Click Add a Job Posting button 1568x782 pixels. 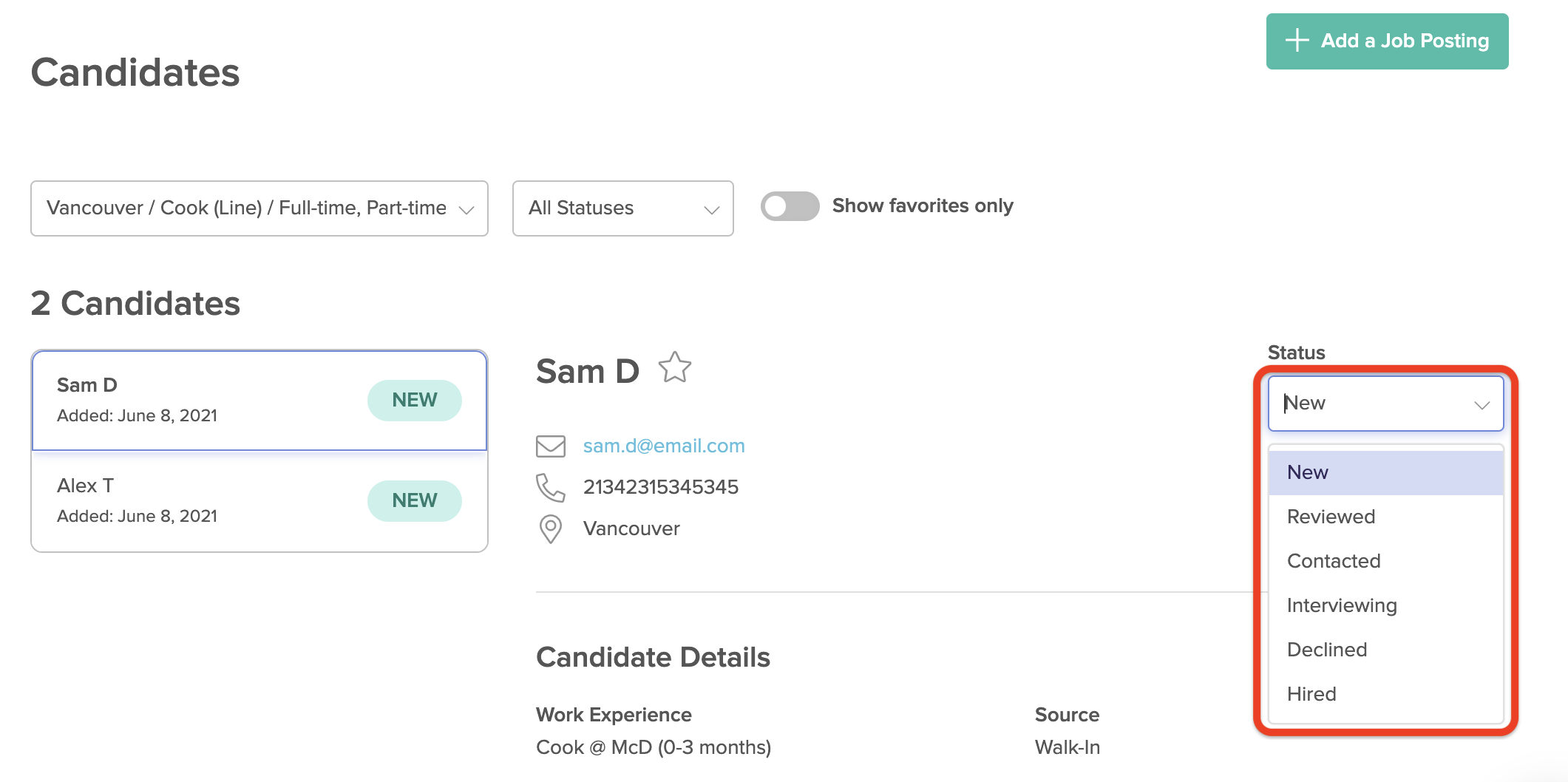point(1387,41)
